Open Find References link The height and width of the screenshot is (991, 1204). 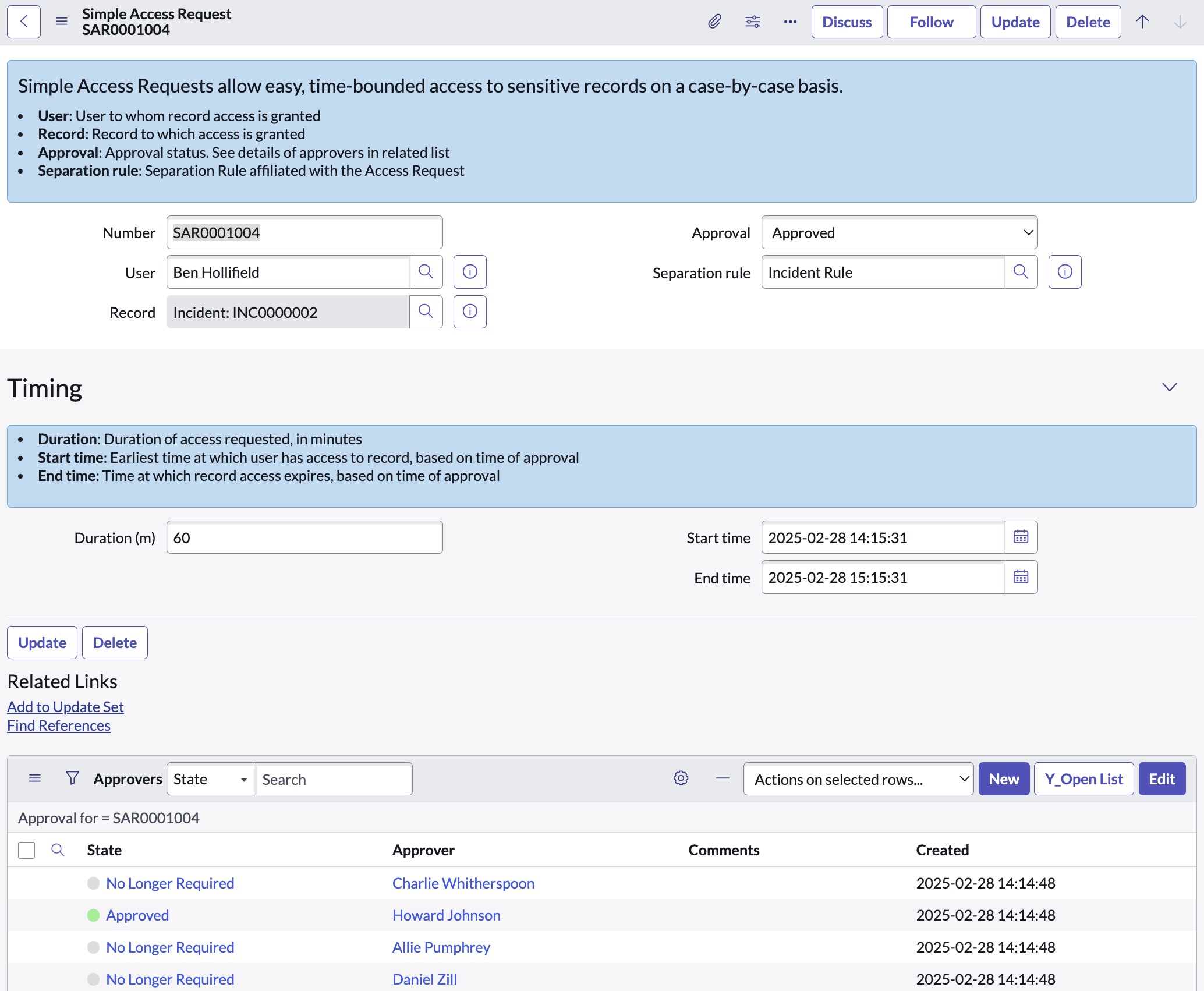point(59,725)
